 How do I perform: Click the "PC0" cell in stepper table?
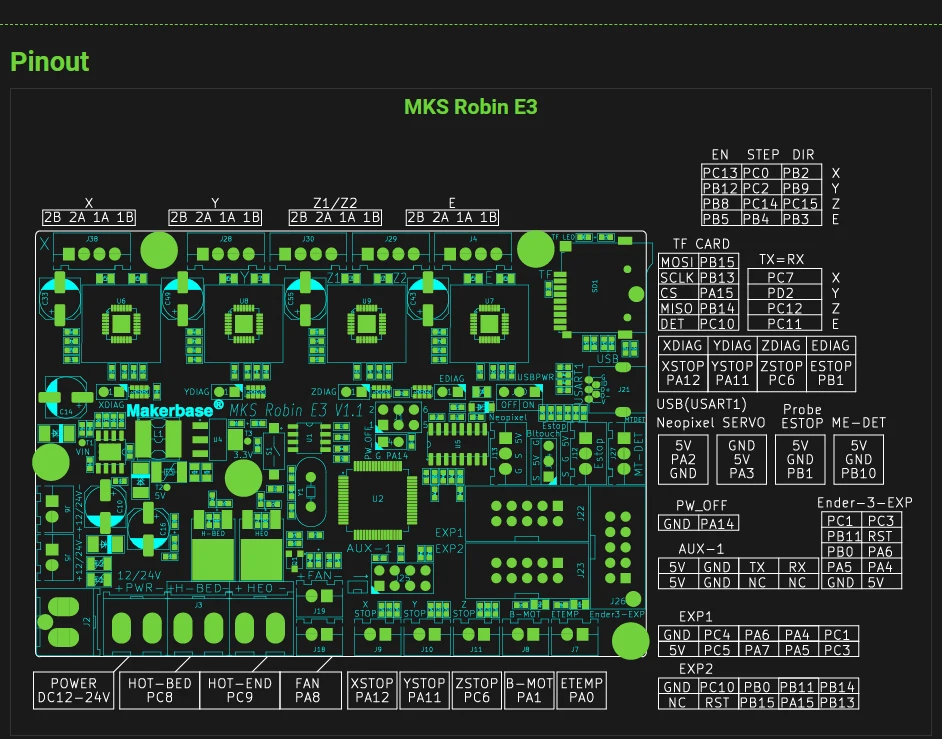[761, 173]
